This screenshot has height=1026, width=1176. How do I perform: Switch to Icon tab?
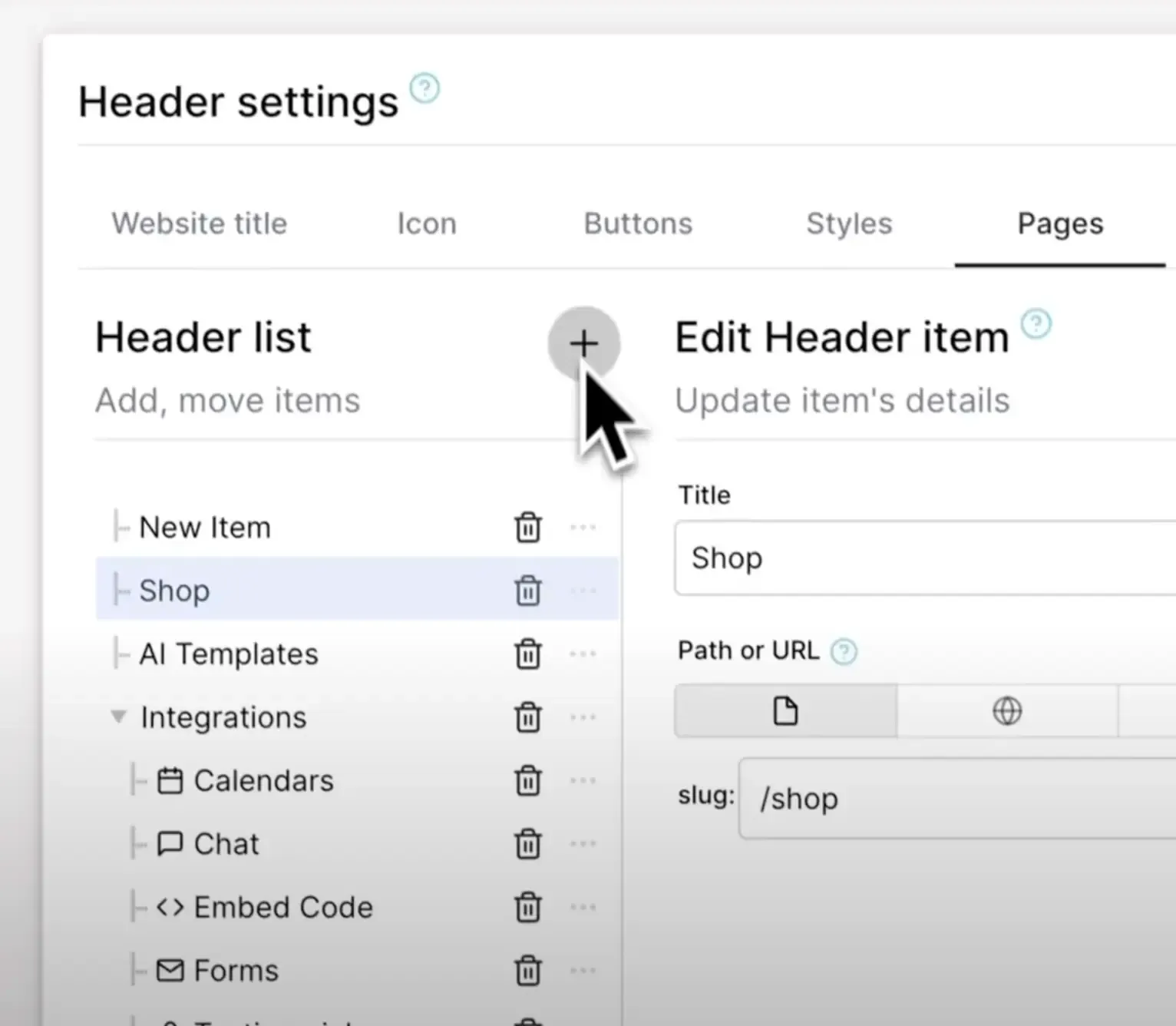coord(427,223)
